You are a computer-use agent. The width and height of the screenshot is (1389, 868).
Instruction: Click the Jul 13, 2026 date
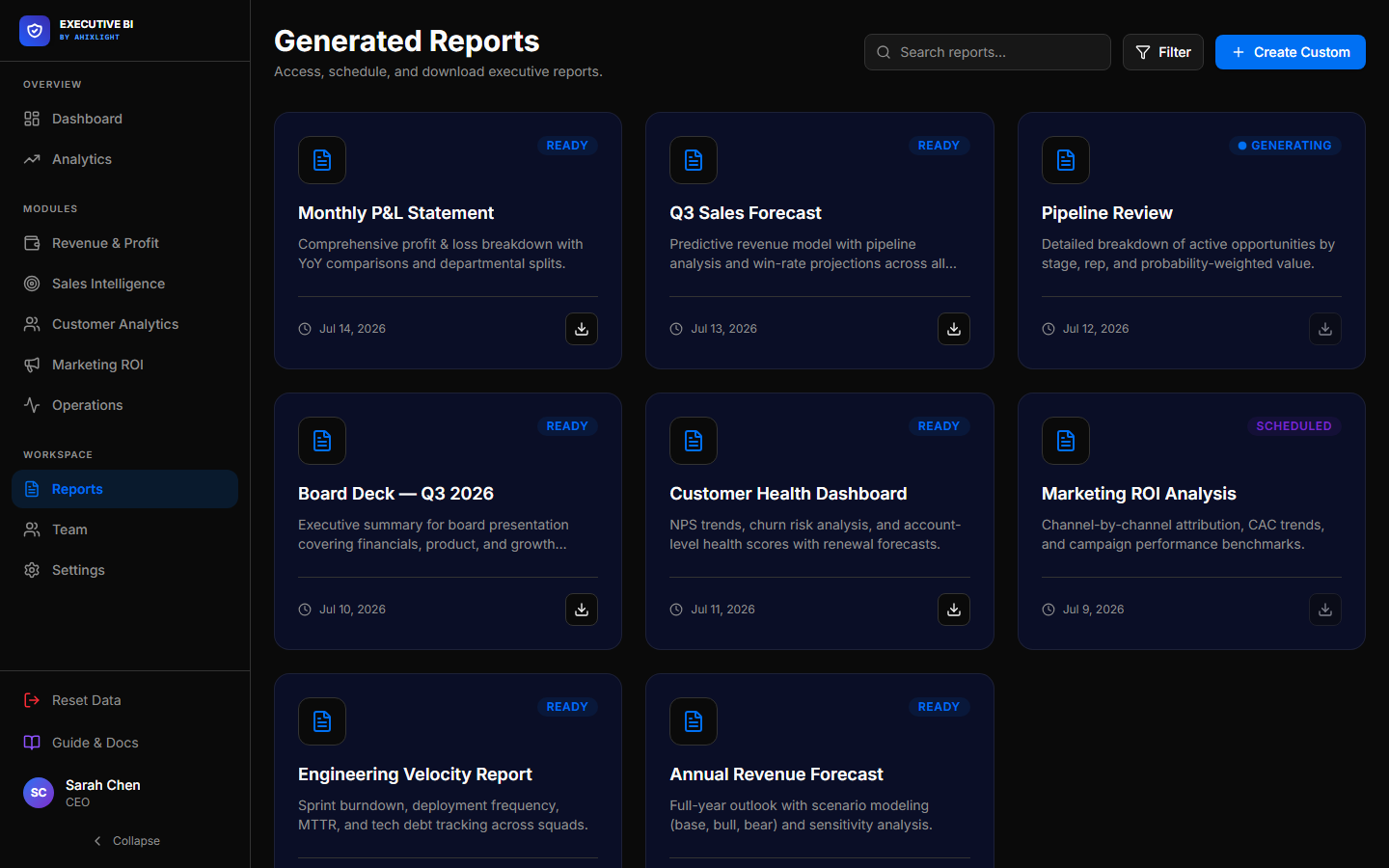coord(723,329)
